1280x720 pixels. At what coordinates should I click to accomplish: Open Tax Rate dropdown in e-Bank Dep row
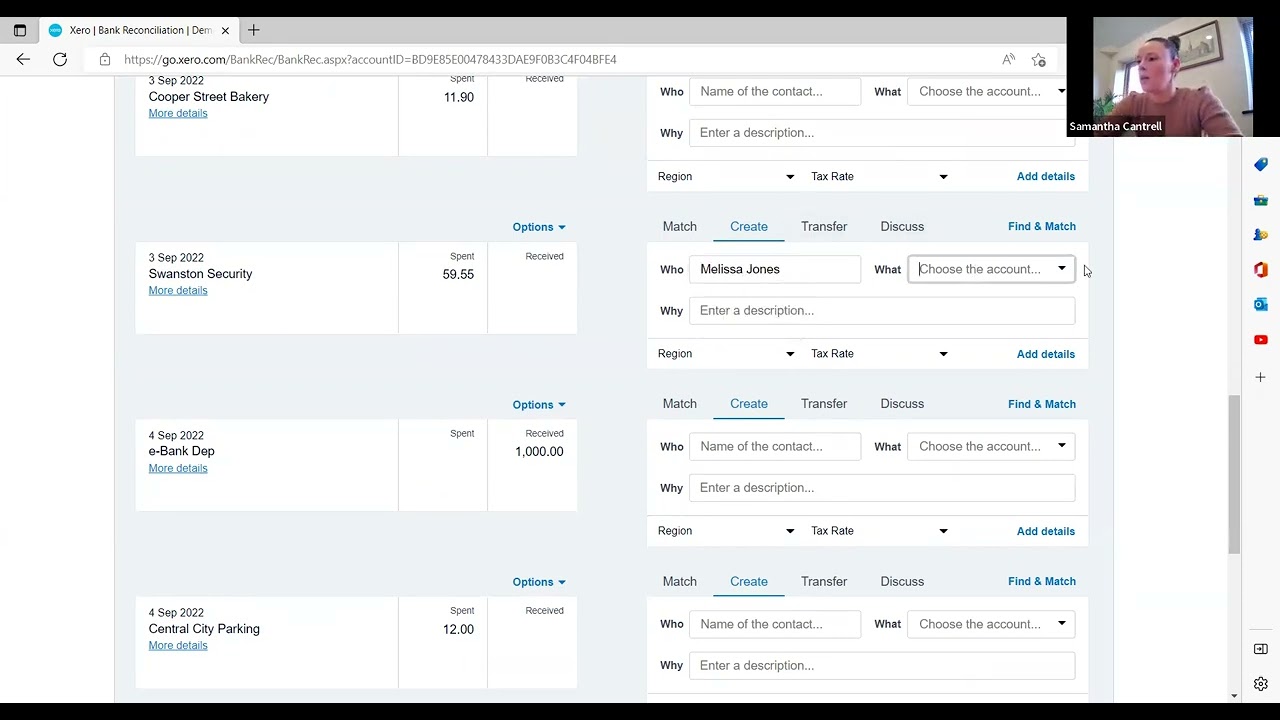879,531
